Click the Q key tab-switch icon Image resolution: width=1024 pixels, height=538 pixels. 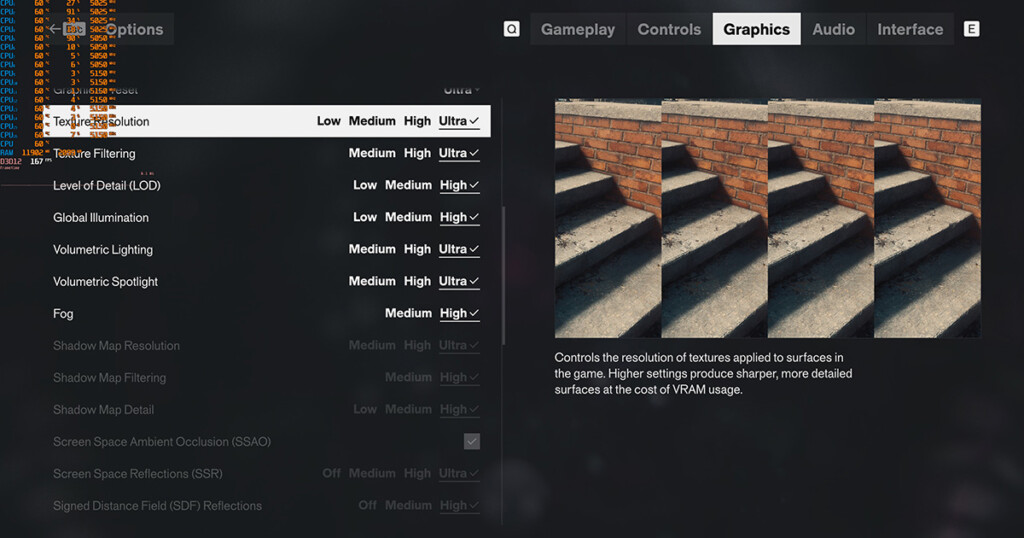click(511, 29)
